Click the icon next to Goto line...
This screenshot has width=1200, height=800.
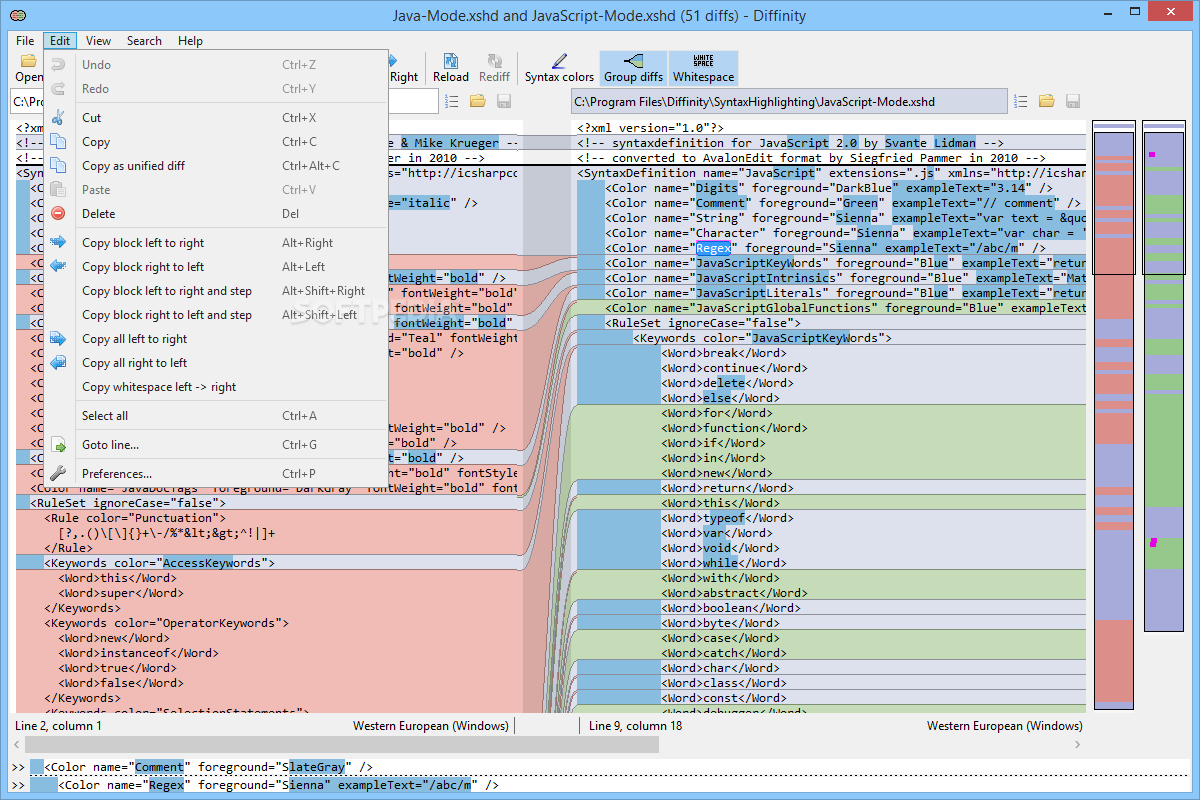59,445
